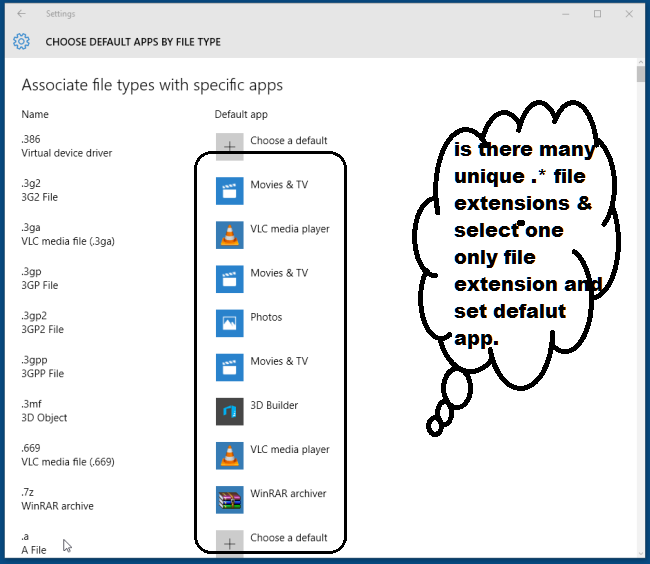
Task: Click the Name column header
Action: coord(35,114)
